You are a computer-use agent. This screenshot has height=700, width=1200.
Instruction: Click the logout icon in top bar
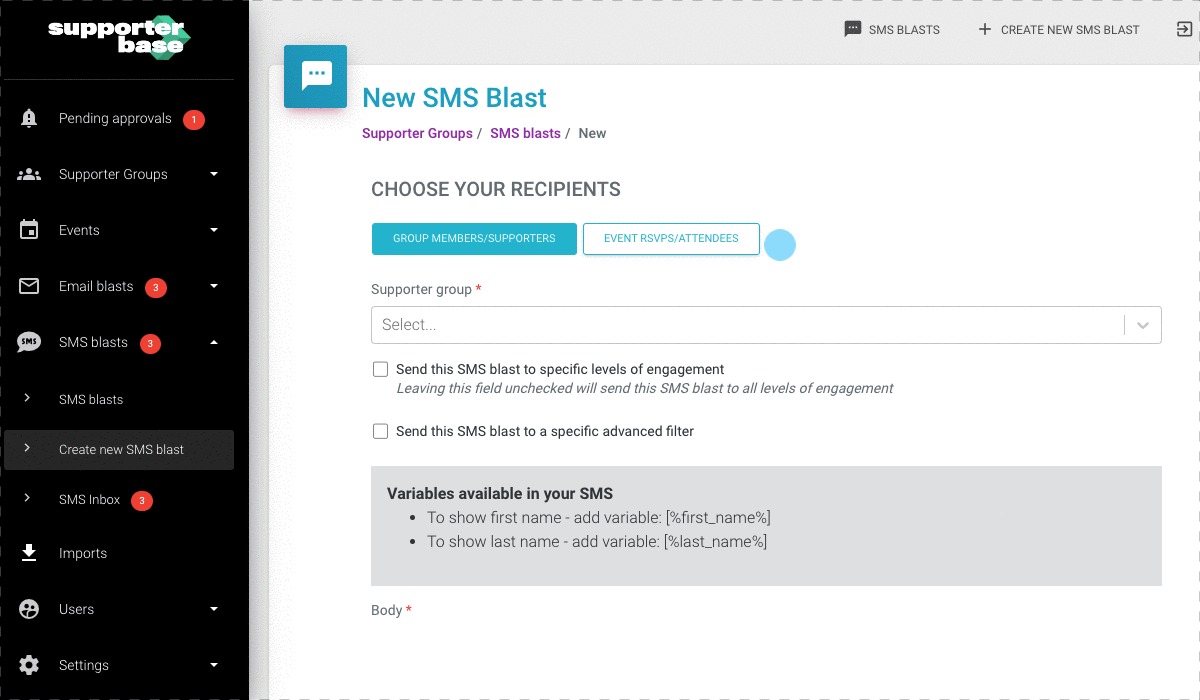tap(1184, 29)
